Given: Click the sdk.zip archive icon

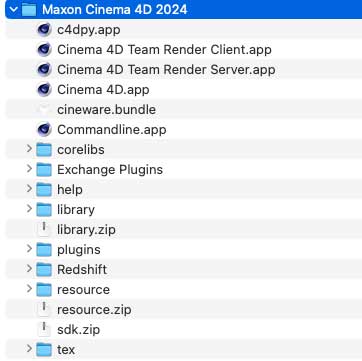Looking at the screenshot, I should [44, 329].
